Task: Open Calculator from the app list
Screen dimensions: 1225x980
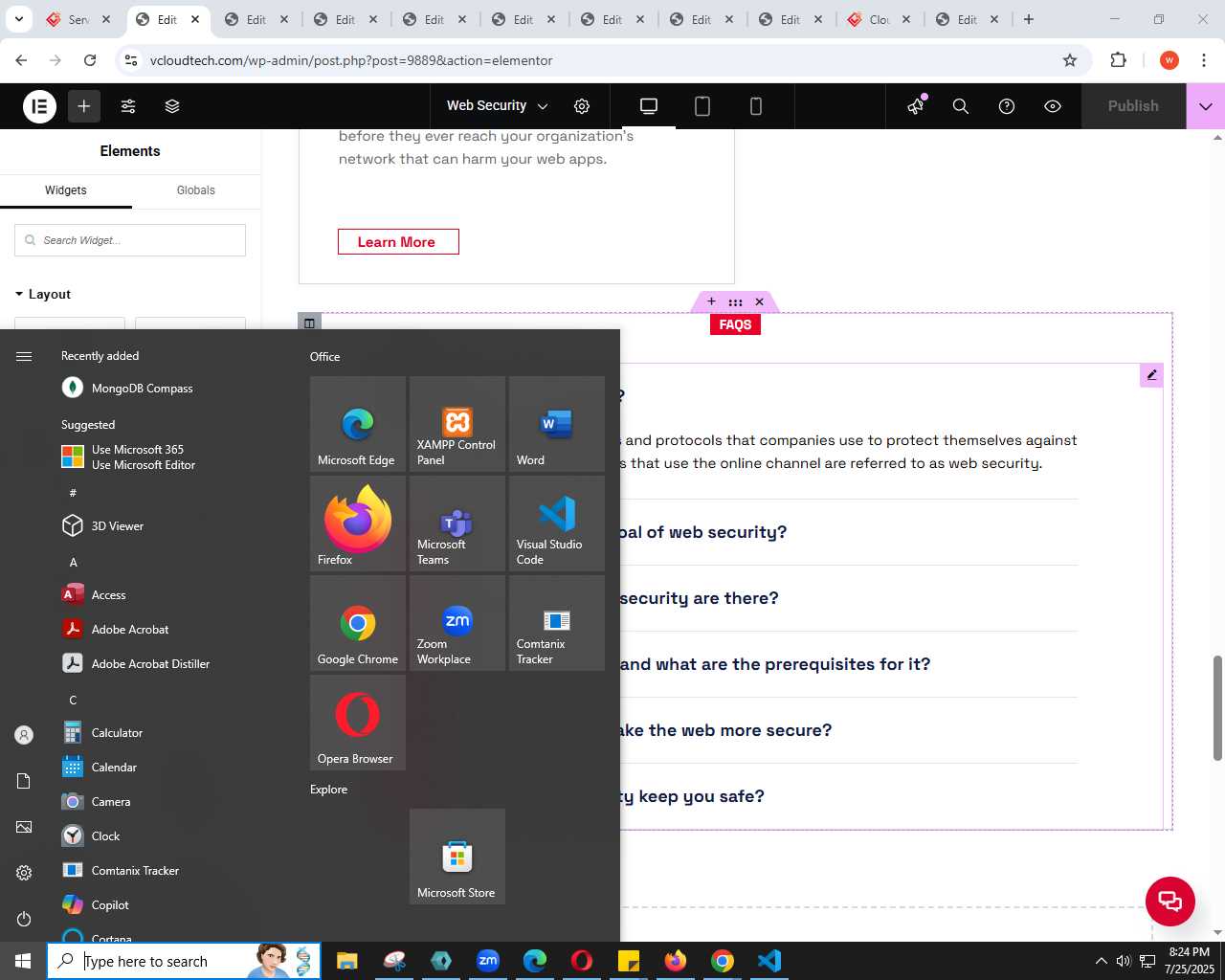Action: [x=117, y=732]
